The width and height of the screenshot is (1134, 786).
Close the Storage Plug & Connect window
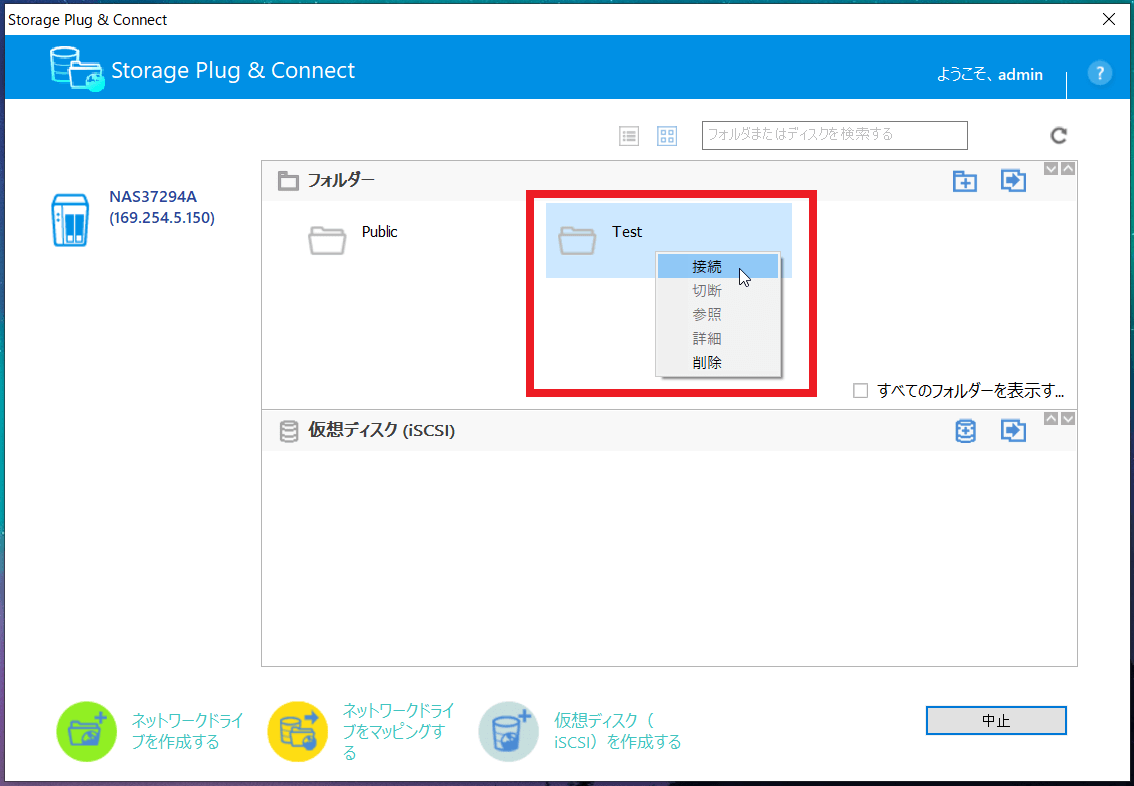(1109, 20)
